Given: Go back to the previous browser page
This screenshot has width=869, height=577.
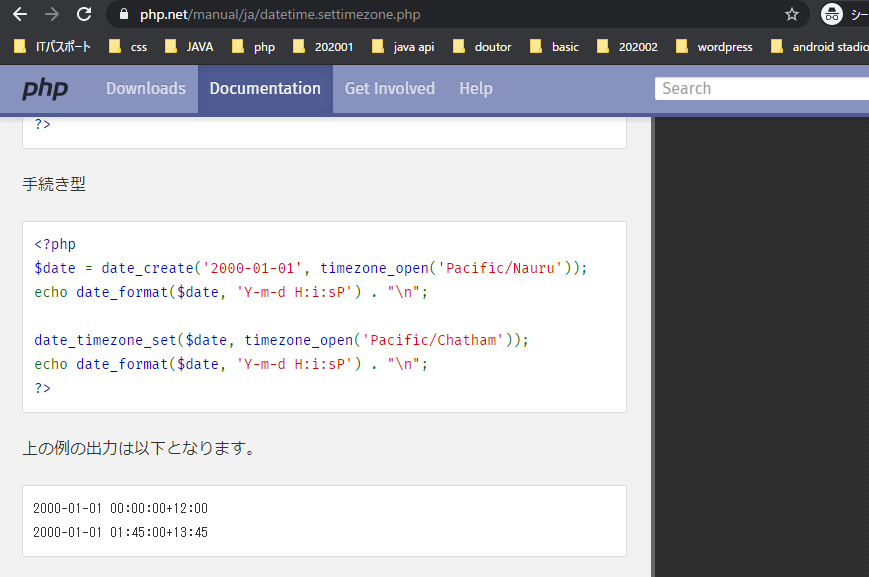Looking at the screenshot, I should tap(20, 14).
